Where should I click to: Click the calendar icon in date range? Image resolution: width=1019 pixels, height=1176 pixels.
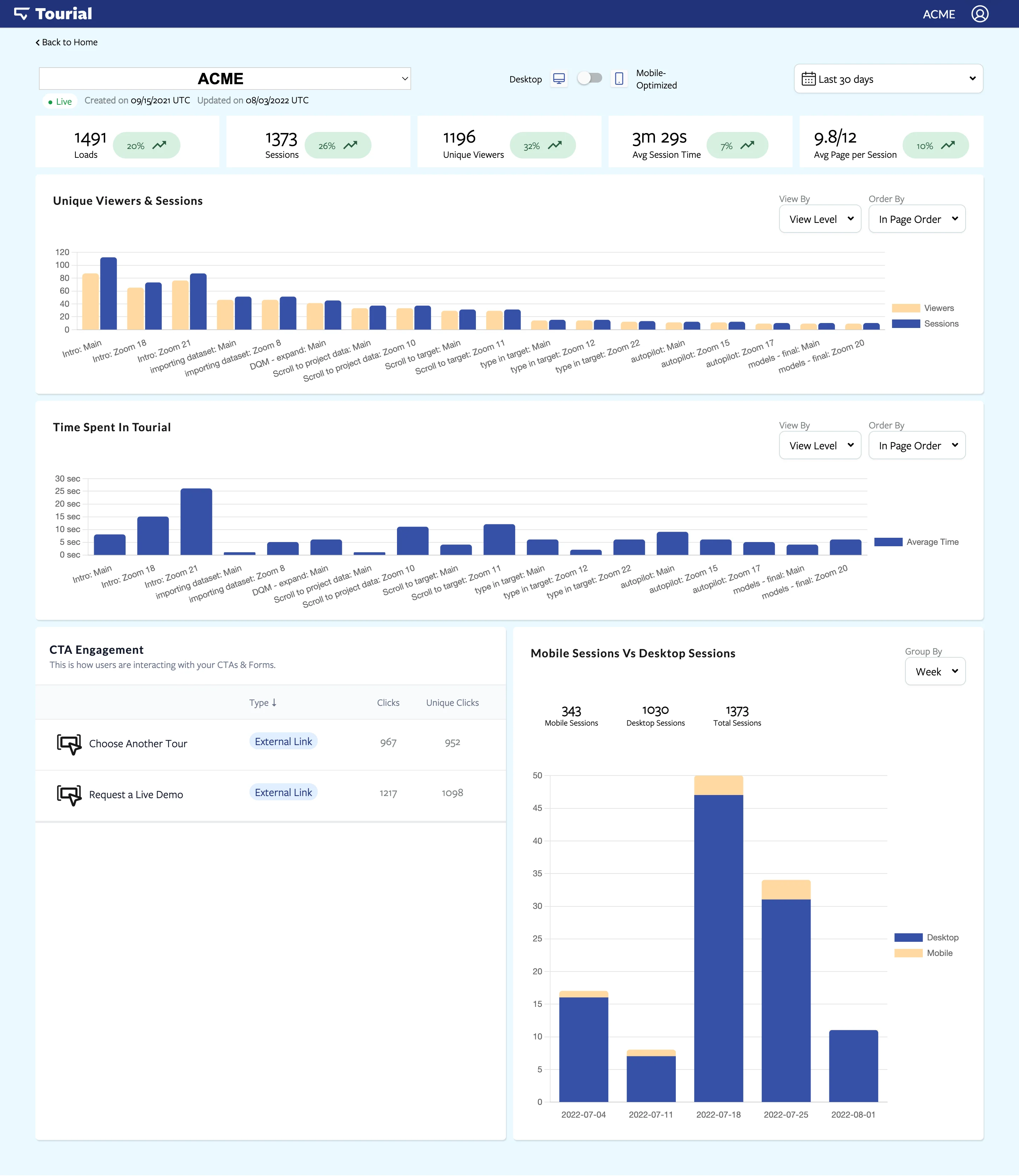tap(808, 79)
